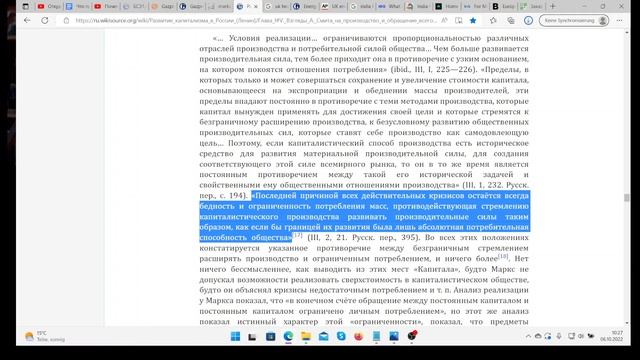This screenshot has width=640, height=360.
Task: Open the Downloads icon
Action: pos(528,20)
